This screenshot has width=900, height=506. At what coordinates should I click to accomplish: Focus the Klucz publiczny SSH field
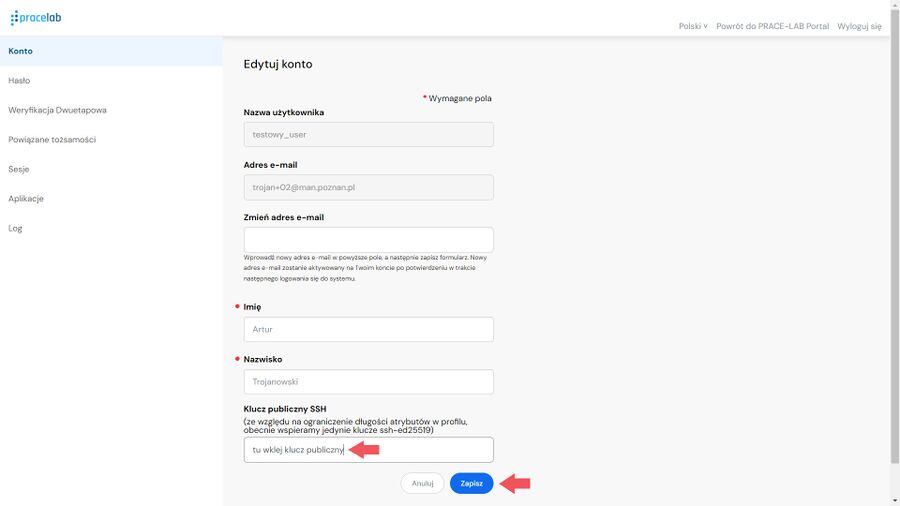click(x=368, y=450)
